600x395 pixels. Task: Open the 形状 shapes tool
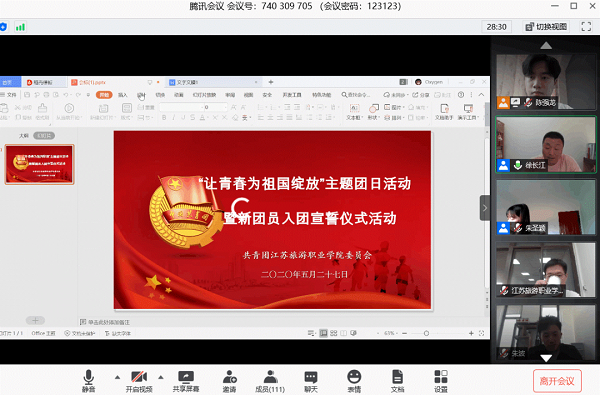[x=373, y=111]
